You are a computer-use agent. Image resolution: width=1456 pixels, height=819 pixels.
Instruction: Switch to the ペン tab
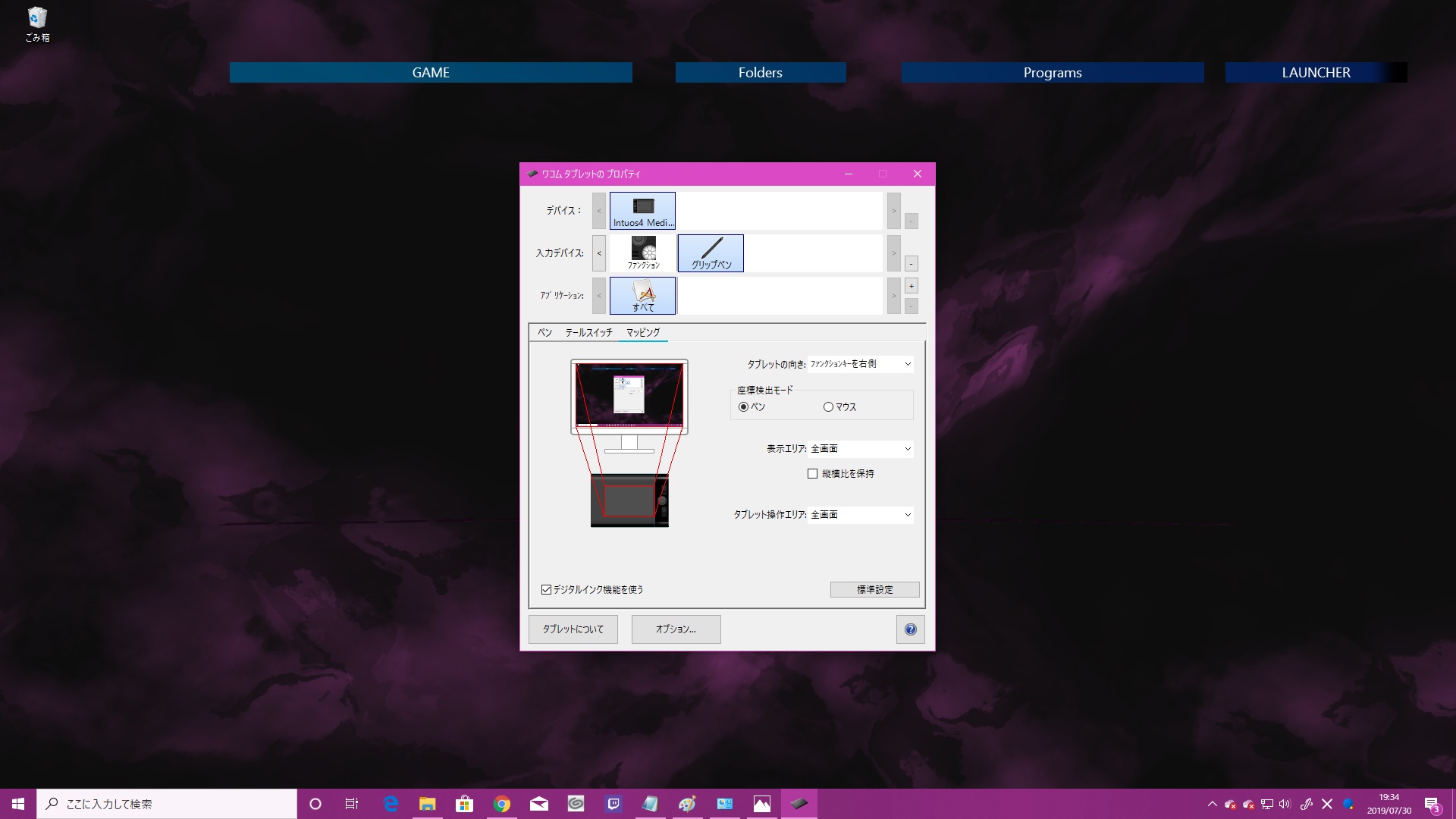(x=544, y=332)
